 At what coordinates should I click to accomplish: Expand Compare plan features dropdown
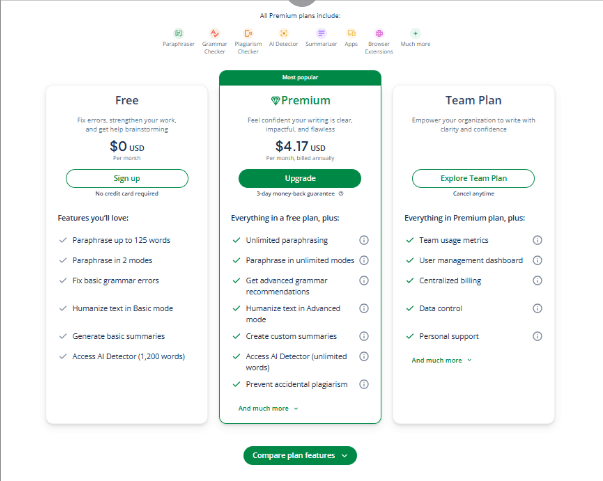pyautogui.click(x=300, y=455)
